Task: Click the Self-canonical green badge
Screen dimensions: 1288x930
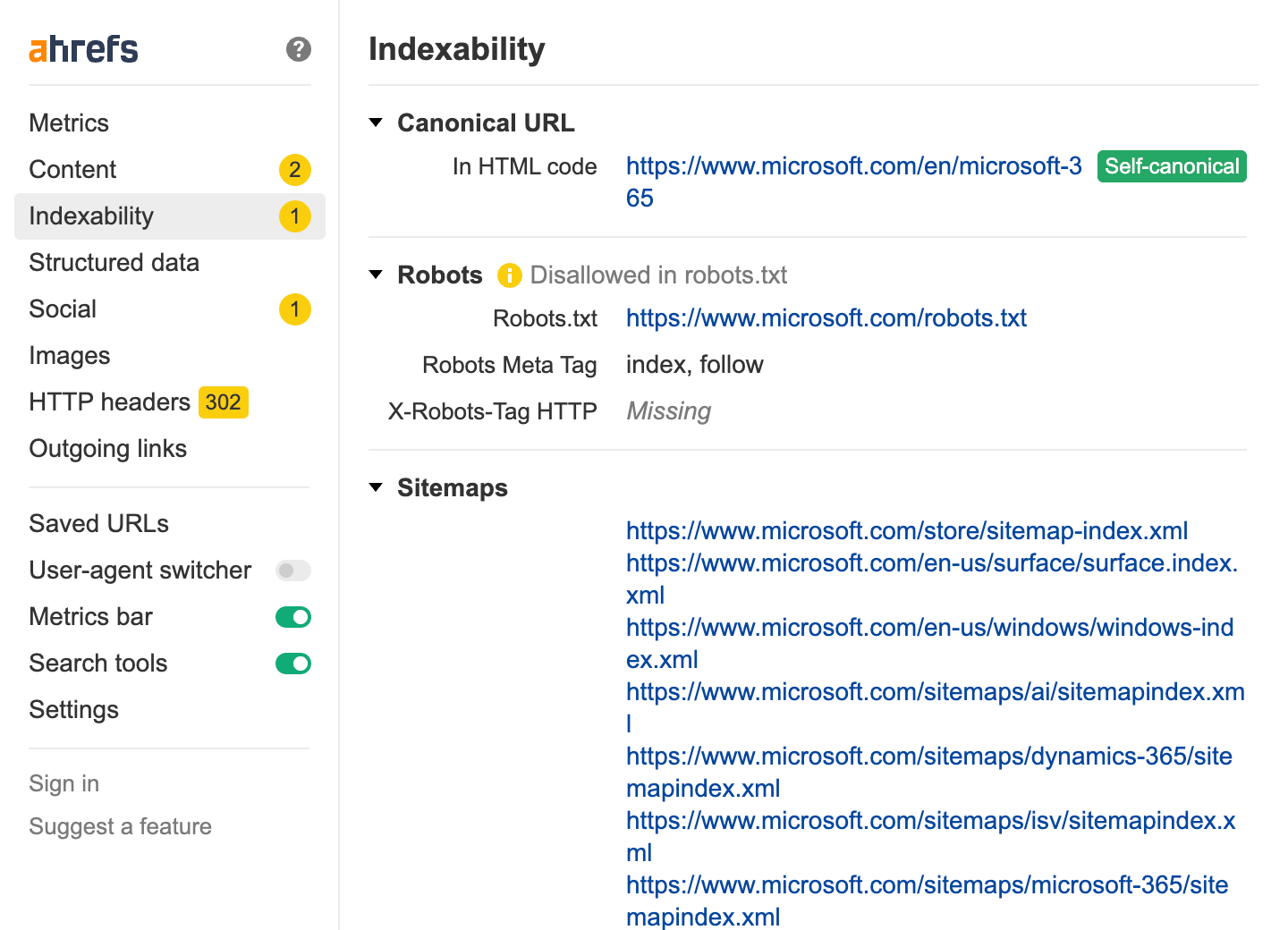Action: 1172,166
